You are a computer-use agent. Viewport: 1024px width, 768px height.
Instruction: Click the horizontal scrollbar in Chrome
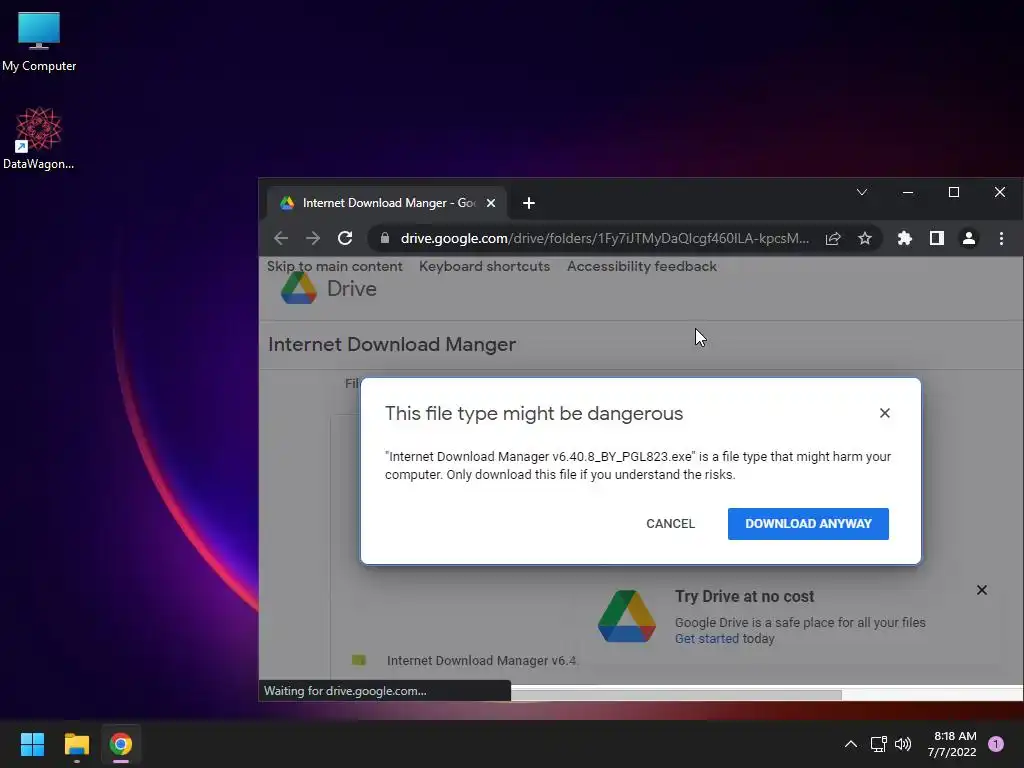click(x=676, y=695)
